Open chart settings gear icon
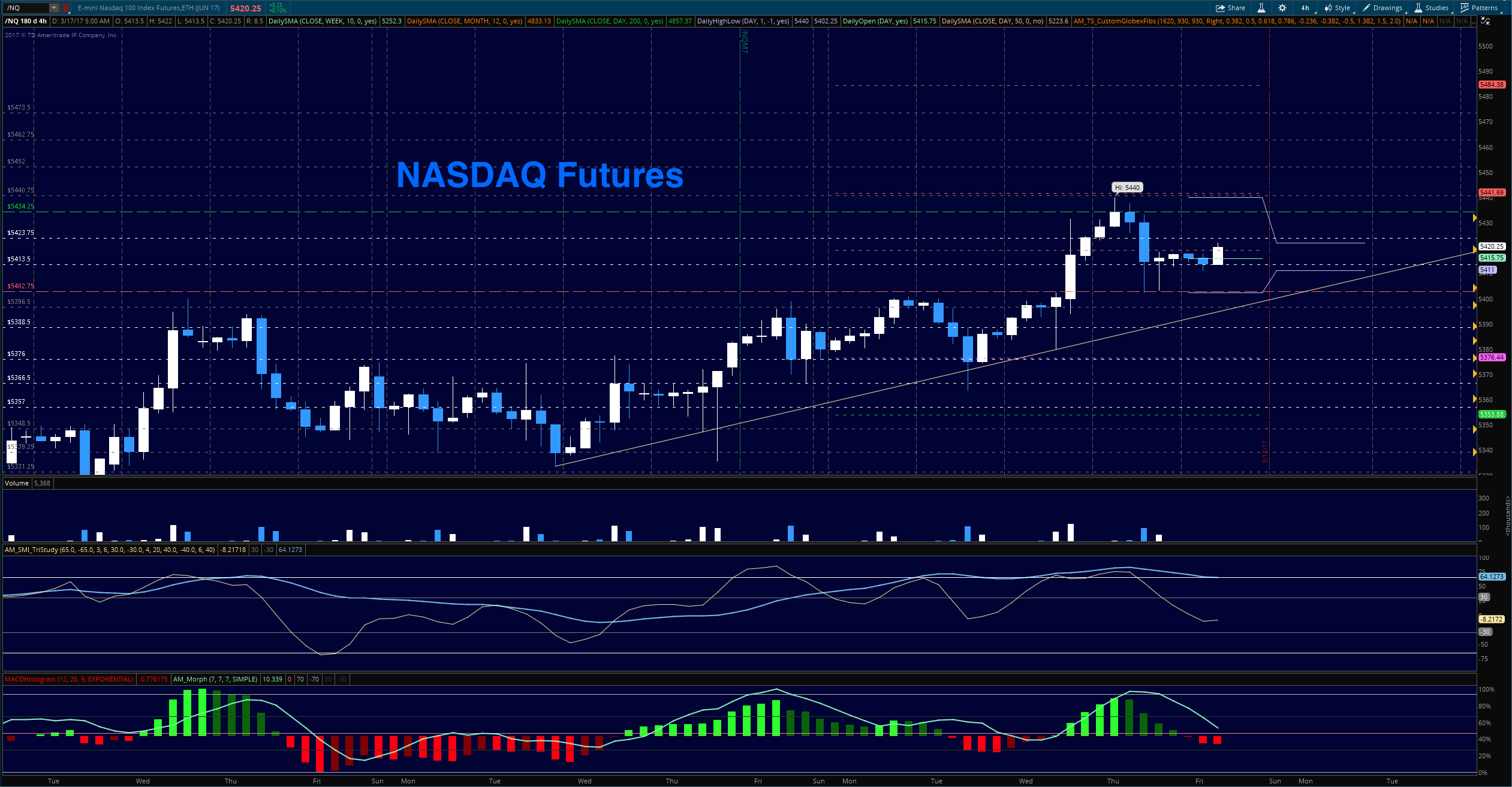 (1282, 8)
